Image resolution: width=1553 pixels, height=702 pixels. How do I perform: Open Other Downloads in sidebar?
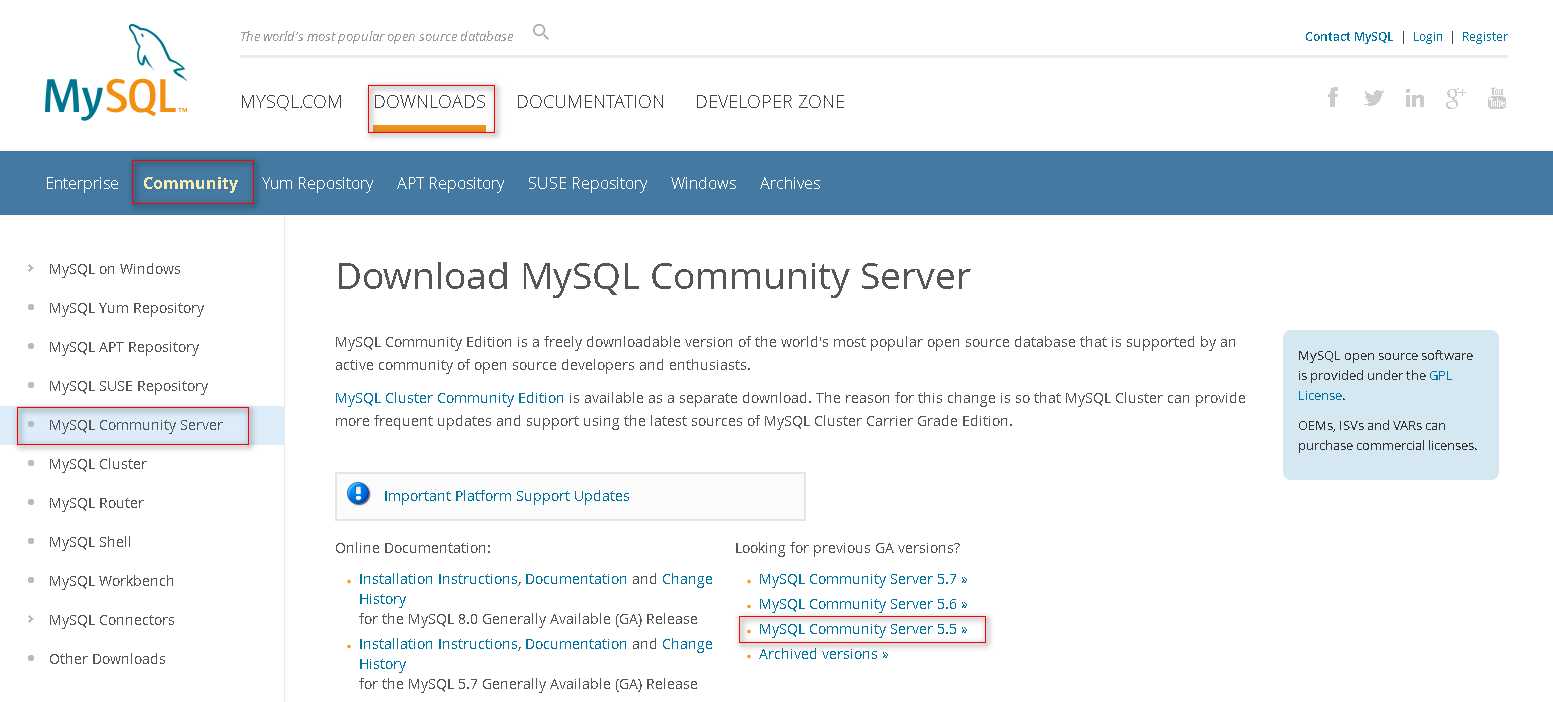107,659
